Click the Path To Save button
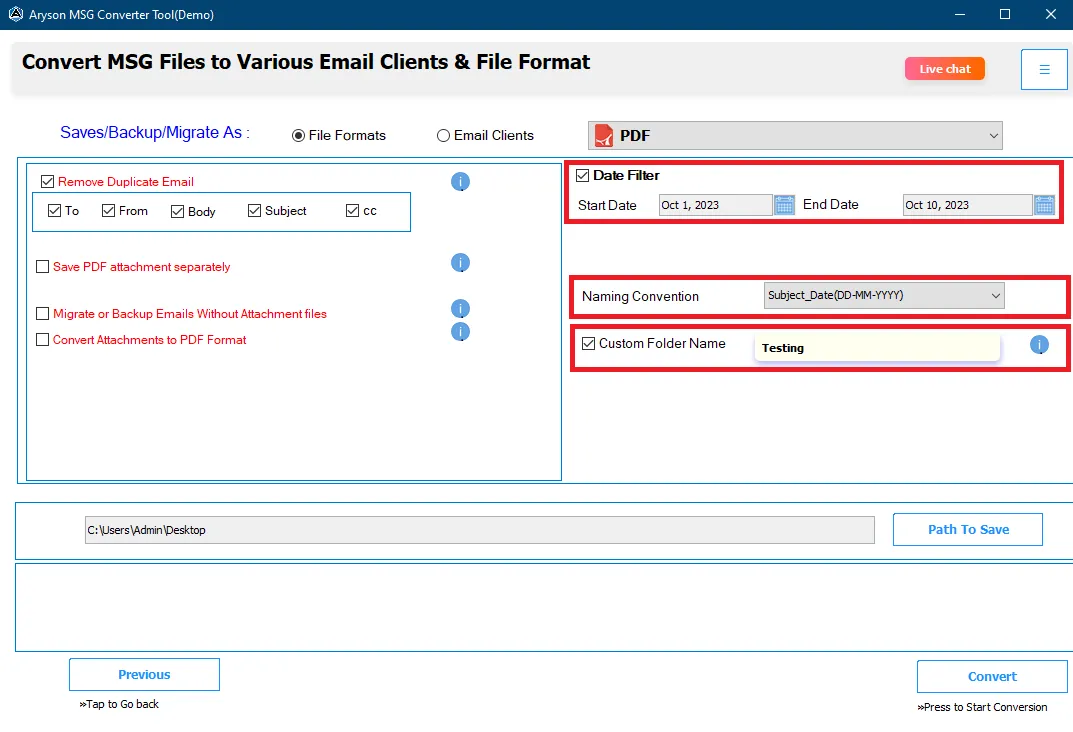 point(968,530)
